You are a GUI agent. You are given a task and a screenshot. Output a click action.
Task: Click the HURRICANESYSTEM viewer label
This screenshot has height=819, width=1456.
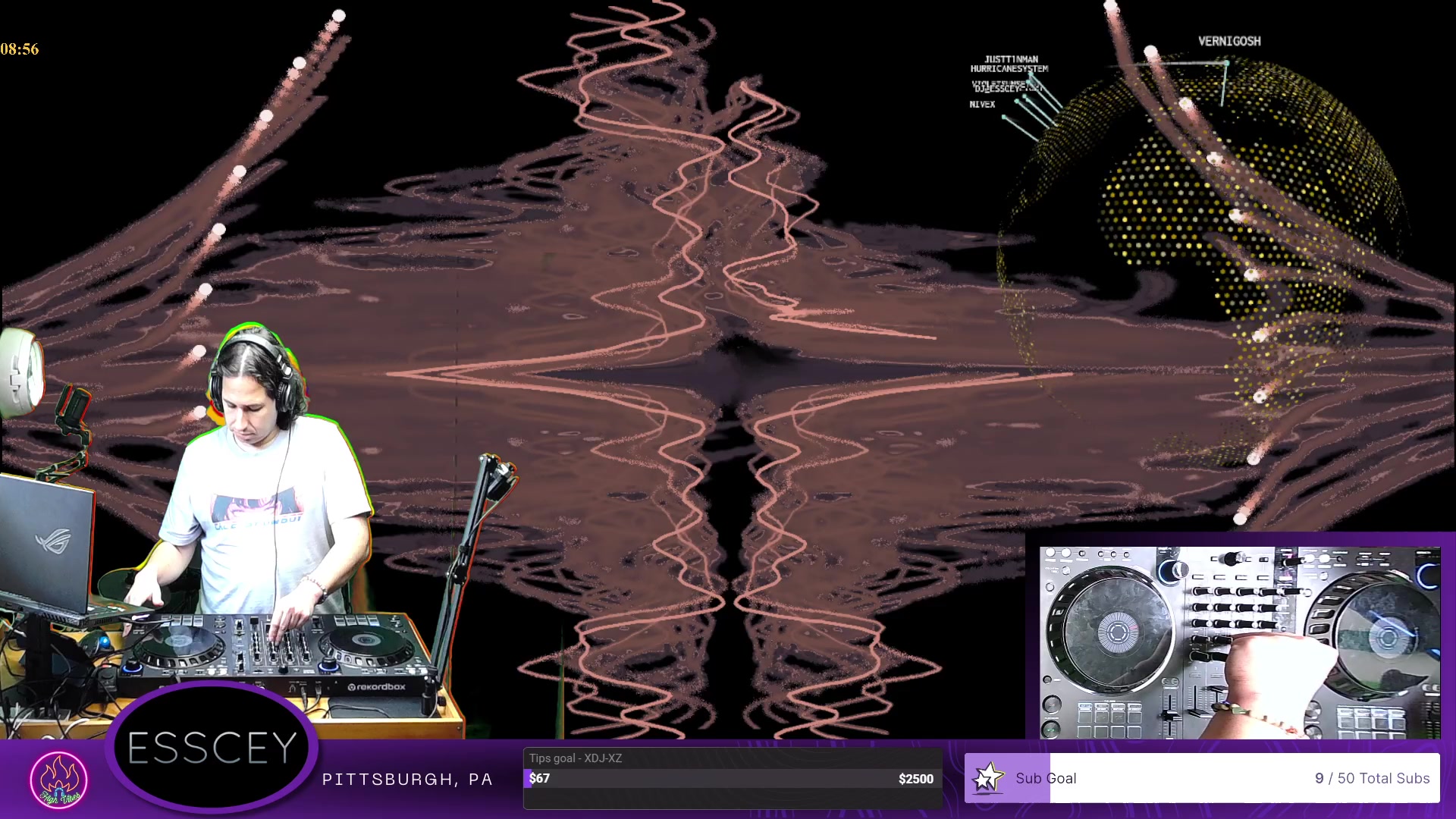1009,69
